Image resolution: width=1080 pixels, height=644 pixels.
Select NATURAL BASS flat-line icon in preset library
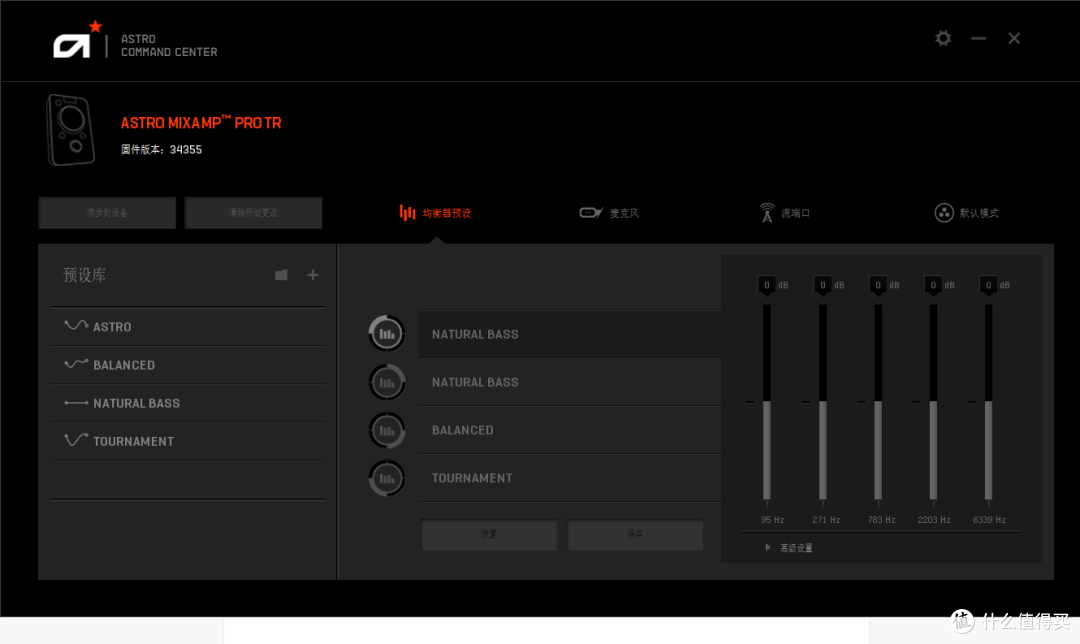click(x=76, y=403)
